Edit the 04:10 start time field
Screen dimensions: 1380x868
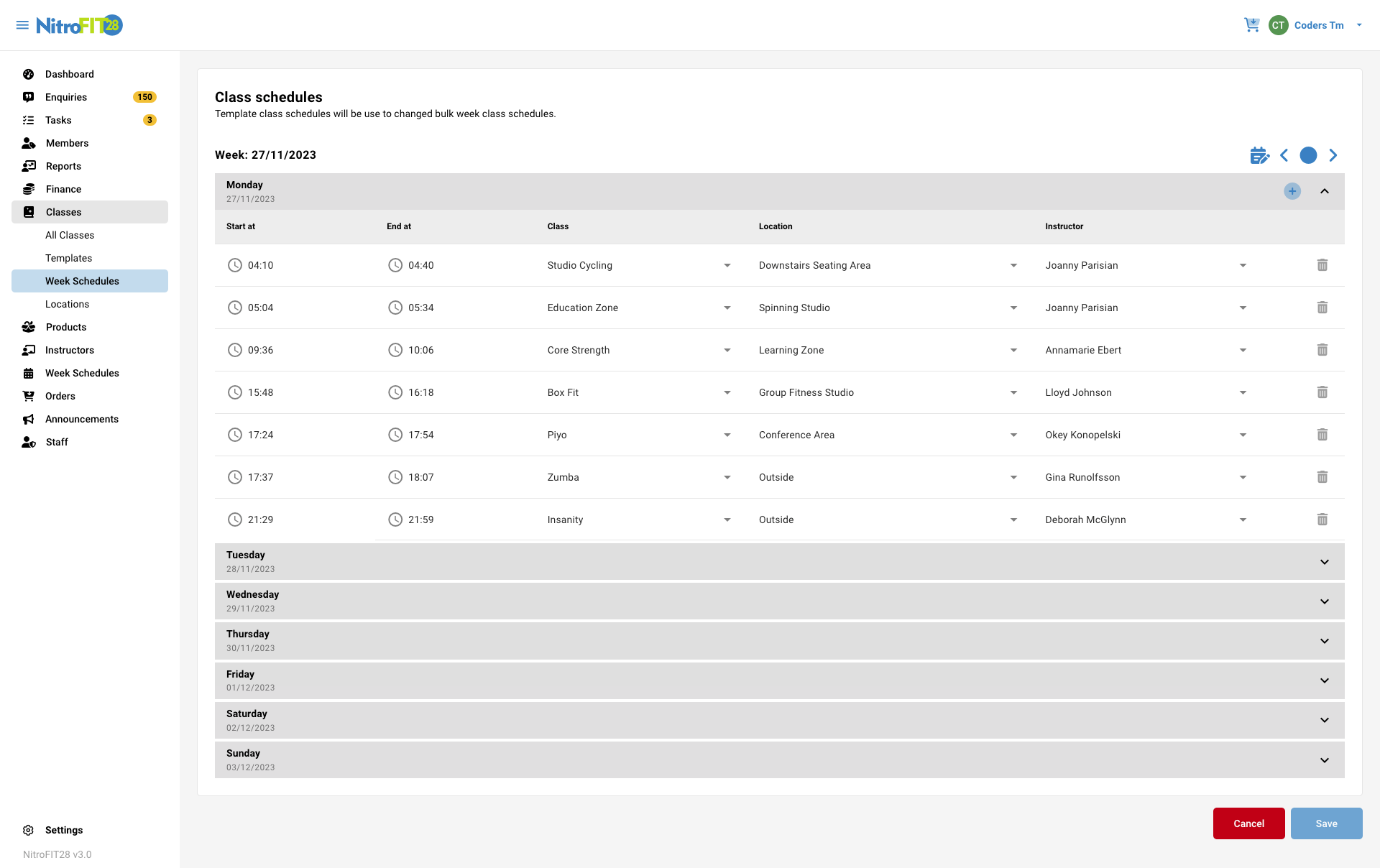pyautogui.click(x=261, y=264)
